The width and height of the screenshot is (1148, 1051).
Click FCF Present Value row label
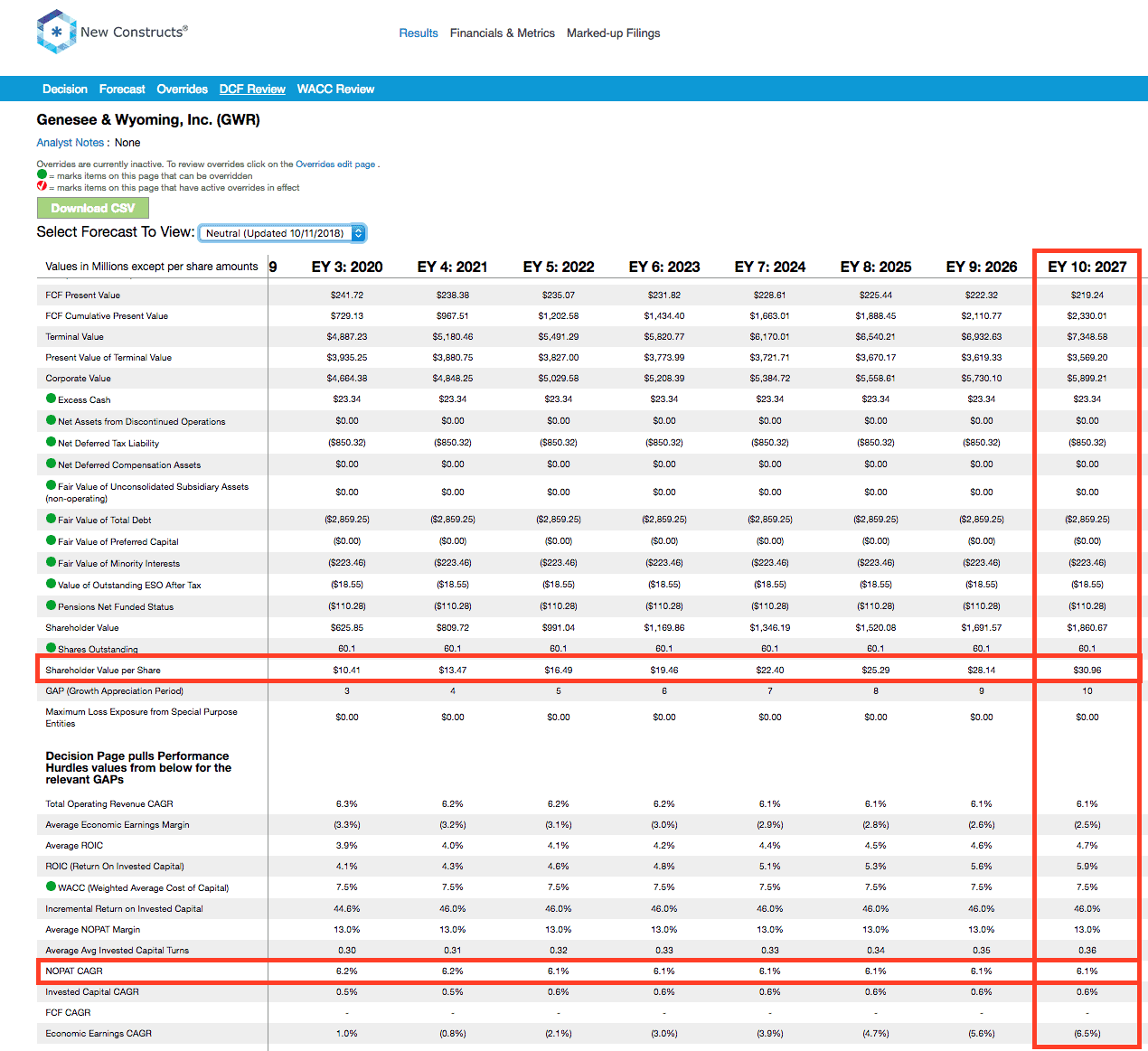click(83, 295)
